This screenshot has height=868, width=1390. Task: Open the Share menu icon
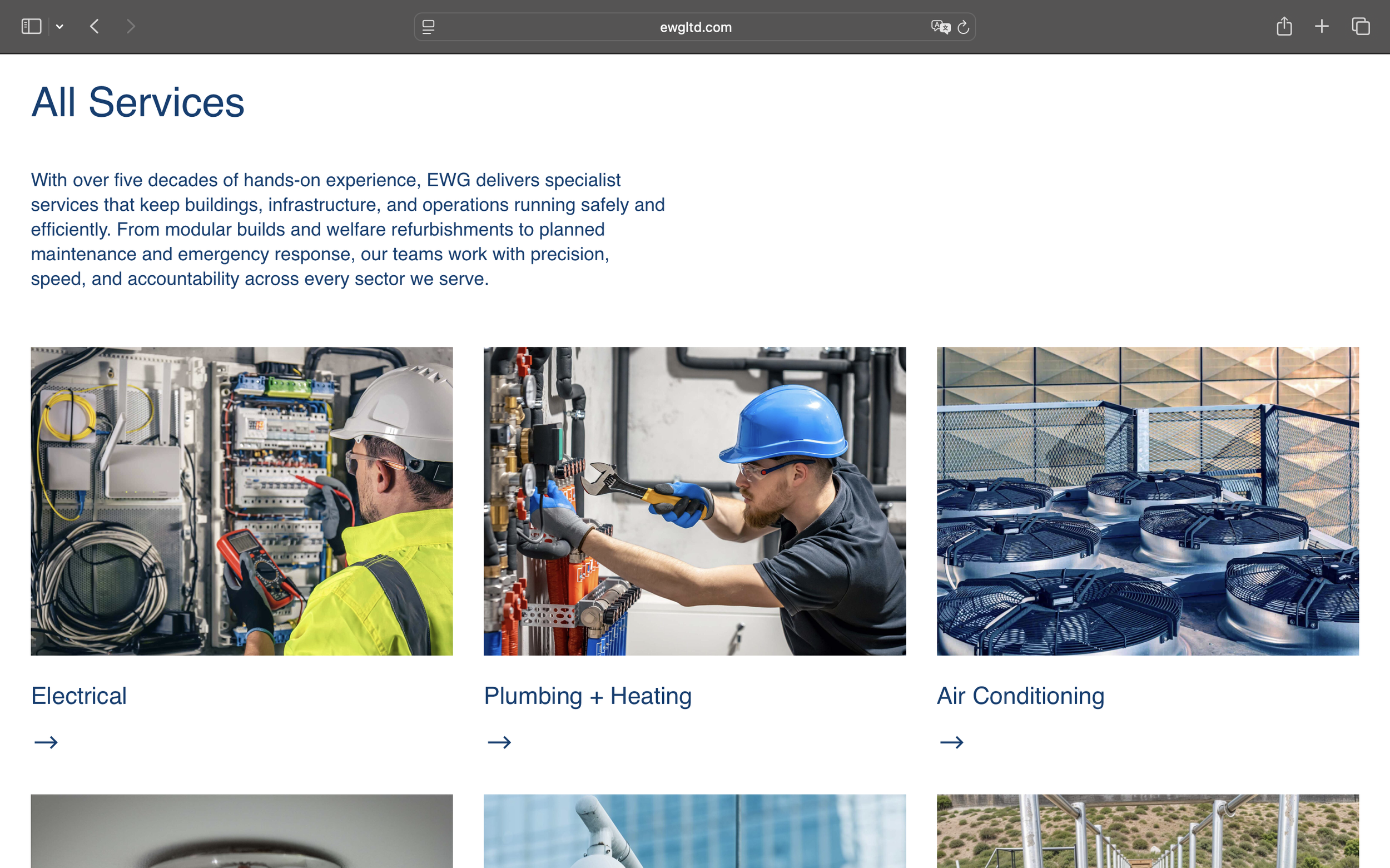1284,26
